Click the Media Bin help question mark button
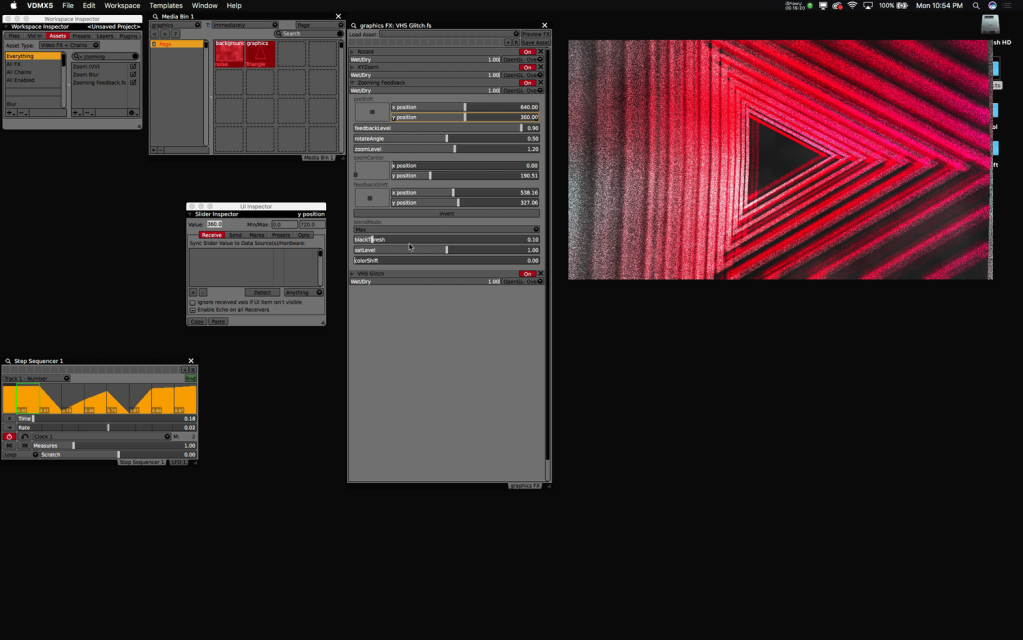Image resolution: width=1023 pixels, height=640 pixels. pos(175,34)
